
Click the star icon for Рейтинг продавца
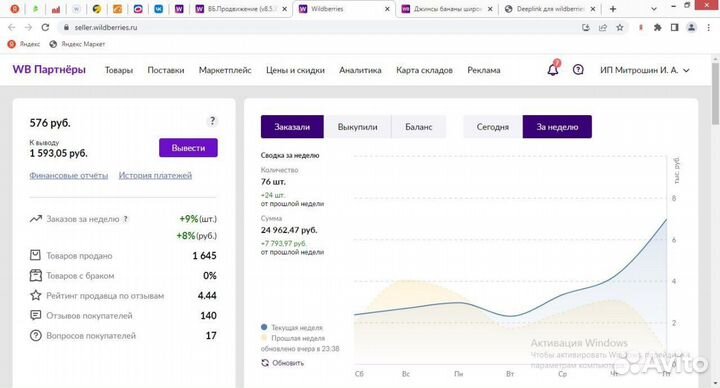tap(35, 295)
